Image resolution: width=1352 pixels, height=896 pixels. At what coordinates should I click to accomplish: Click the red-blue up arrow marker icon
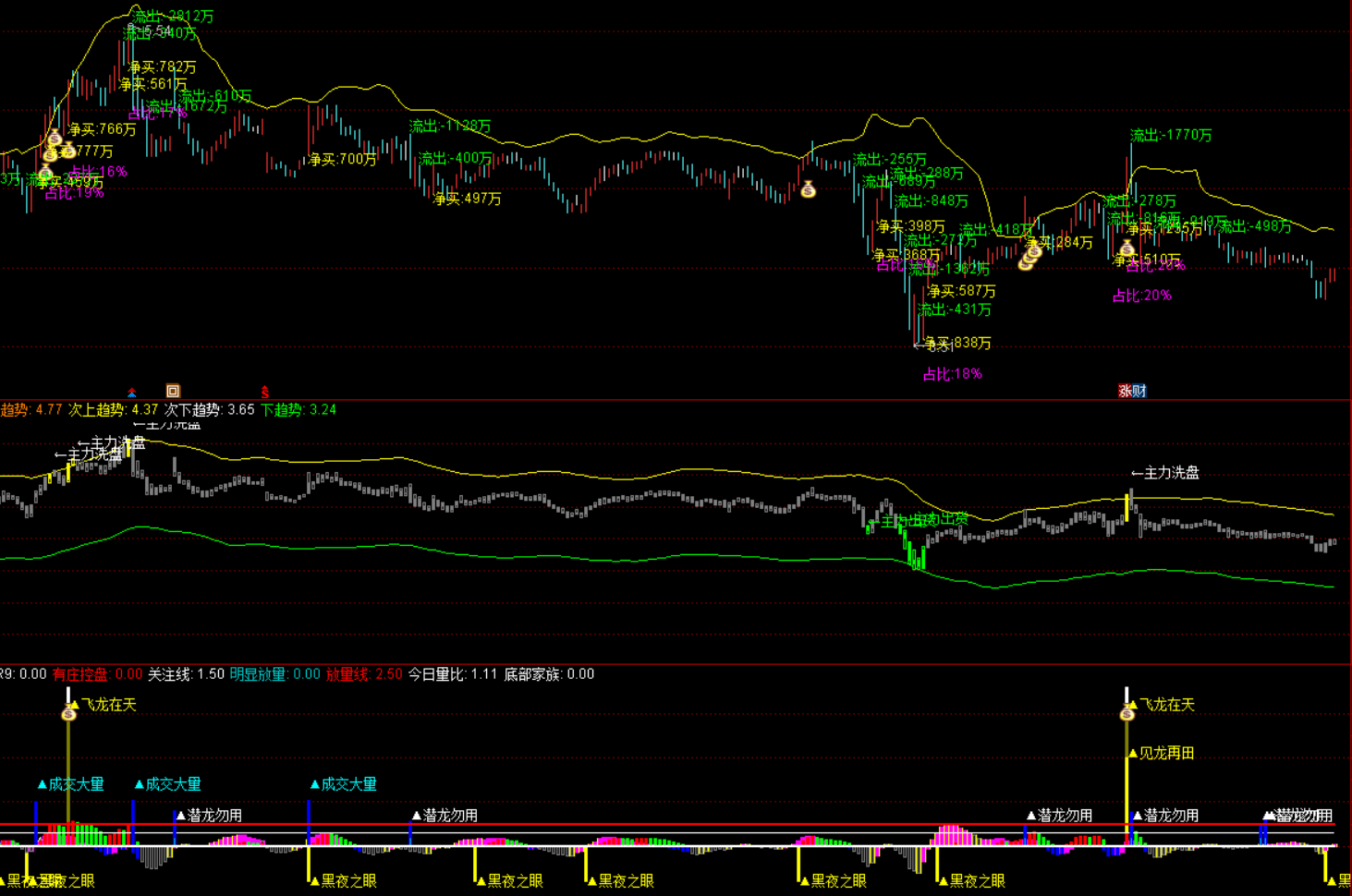131,393
